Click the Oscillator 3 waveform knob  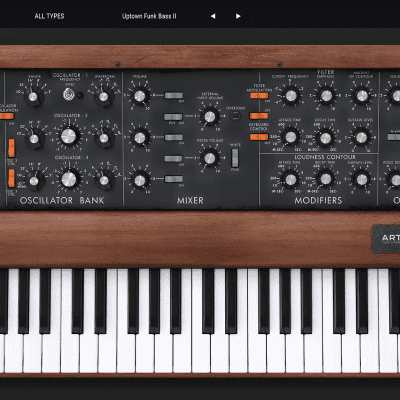coord(104,180)
